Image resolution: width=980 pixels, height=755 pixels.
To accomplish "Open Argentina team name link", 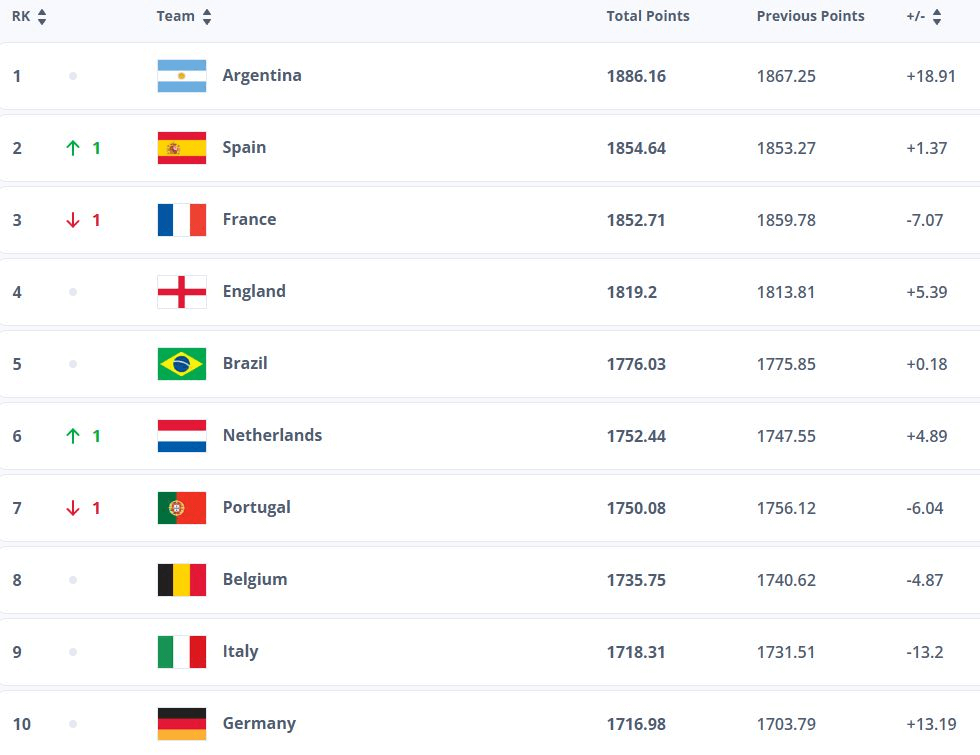I will (x=262, y=76).
